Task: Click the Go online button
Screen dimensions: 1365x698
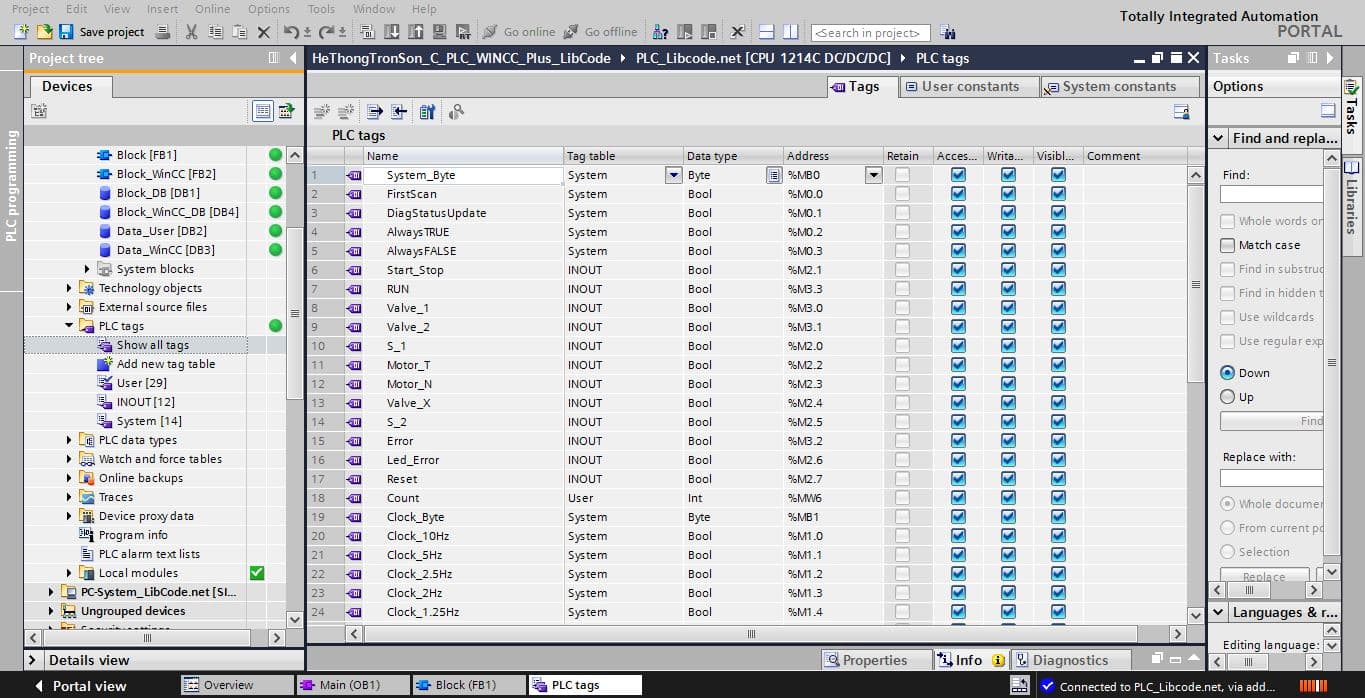Action: pyautogui.click(x=520, y=32)
